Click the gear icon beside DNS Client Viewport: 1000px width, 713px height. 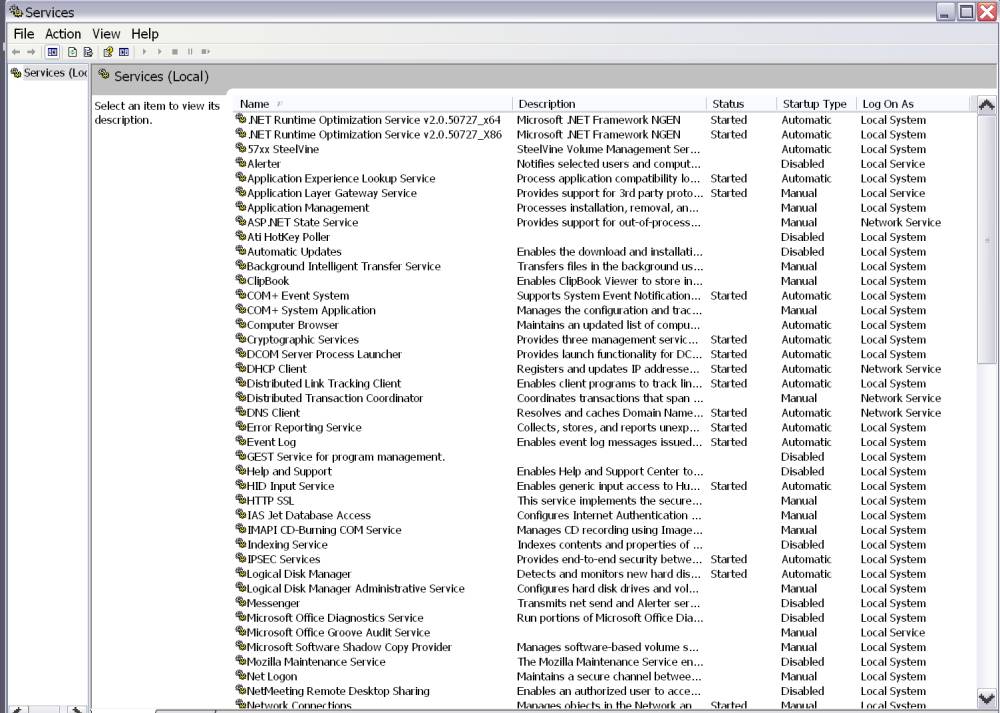pyautogui.click(x=240, y=413)
